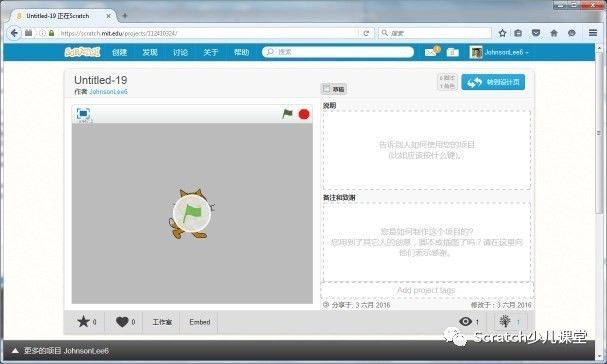Image resolution: width=607 pixels, height=364 pixels.
Task: Click the Pocket shield icon in toolbar
Action: point(536,33)
